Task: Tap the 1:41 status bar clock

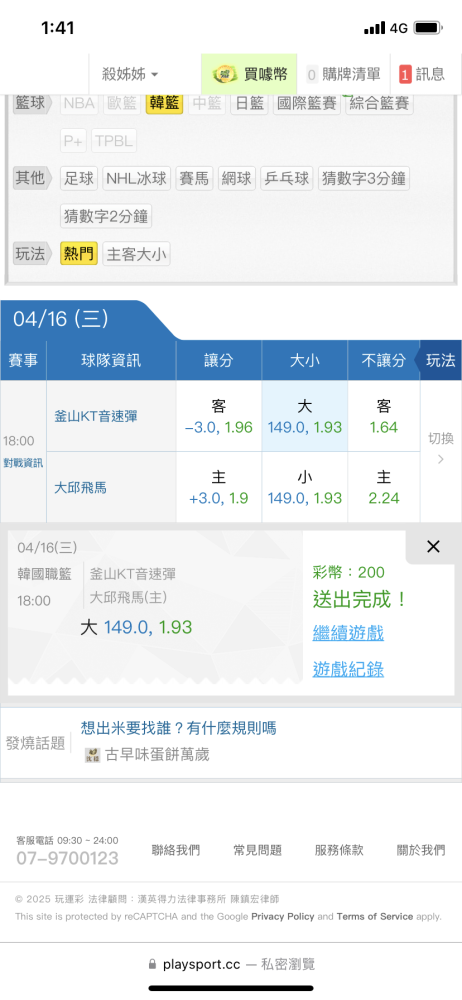Action: (x=57, y=28)
